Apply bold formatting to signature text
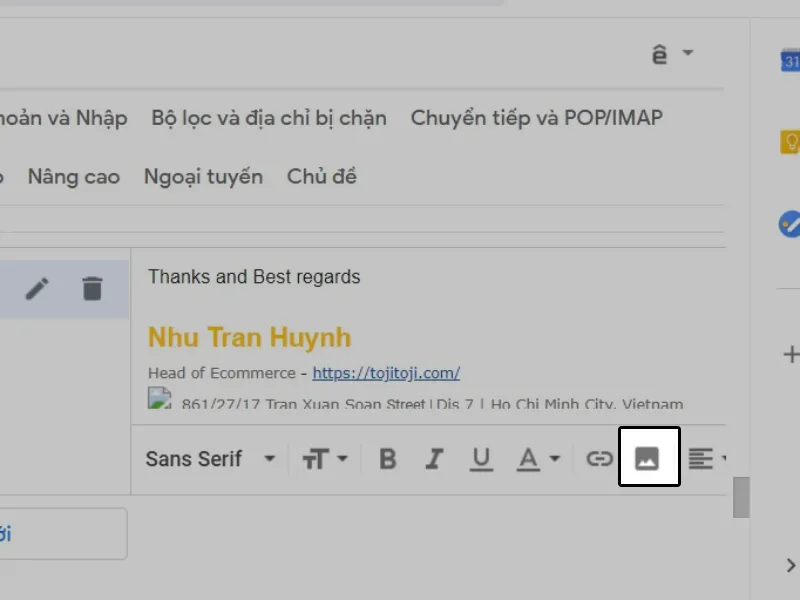Screen dimensions: 800x600 386,458
